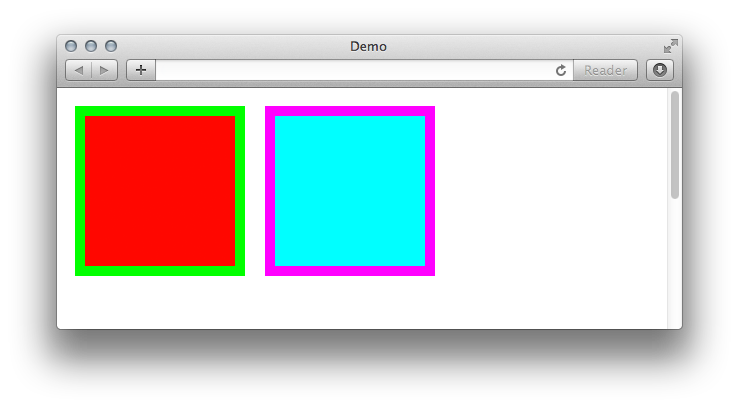Click the red square's center
Screen dimensions: 739x408
[x=160, y=191]
